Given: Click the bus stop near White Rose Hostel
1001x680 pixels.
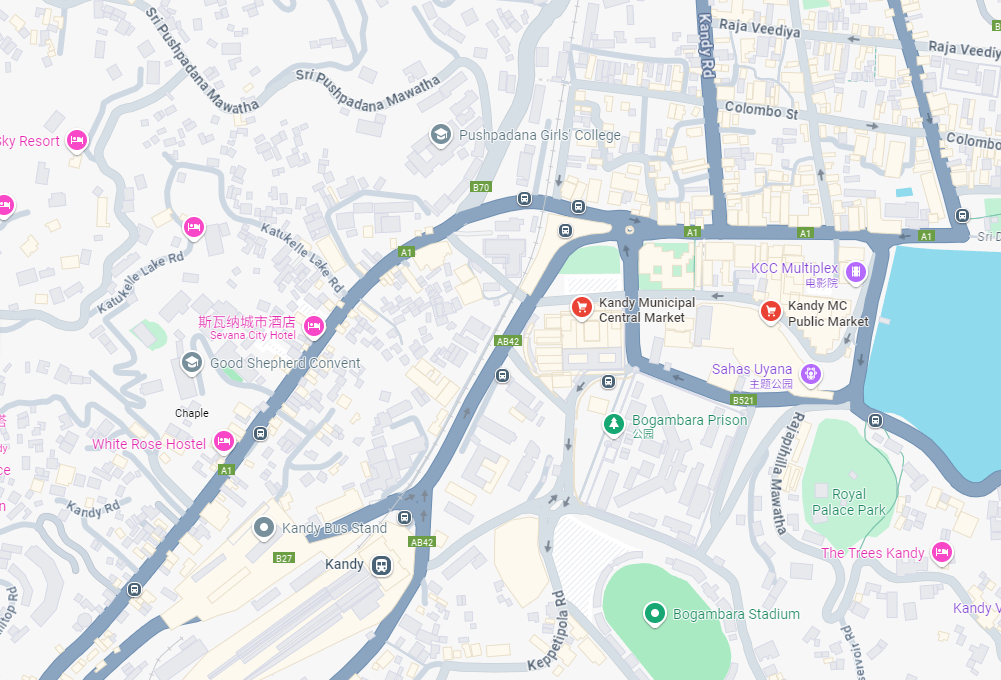Looking at the screenshot, I should pyautogui.click(x=260, y=434).
